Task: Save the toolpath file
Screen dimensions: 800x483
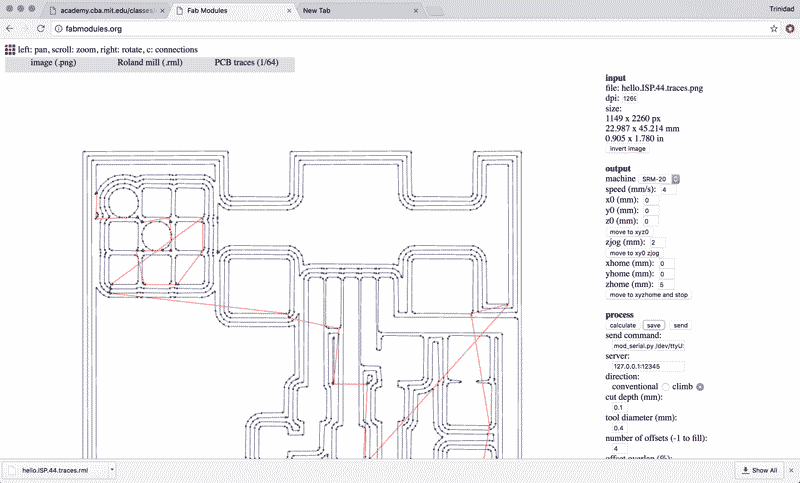Action: point(653,325)
